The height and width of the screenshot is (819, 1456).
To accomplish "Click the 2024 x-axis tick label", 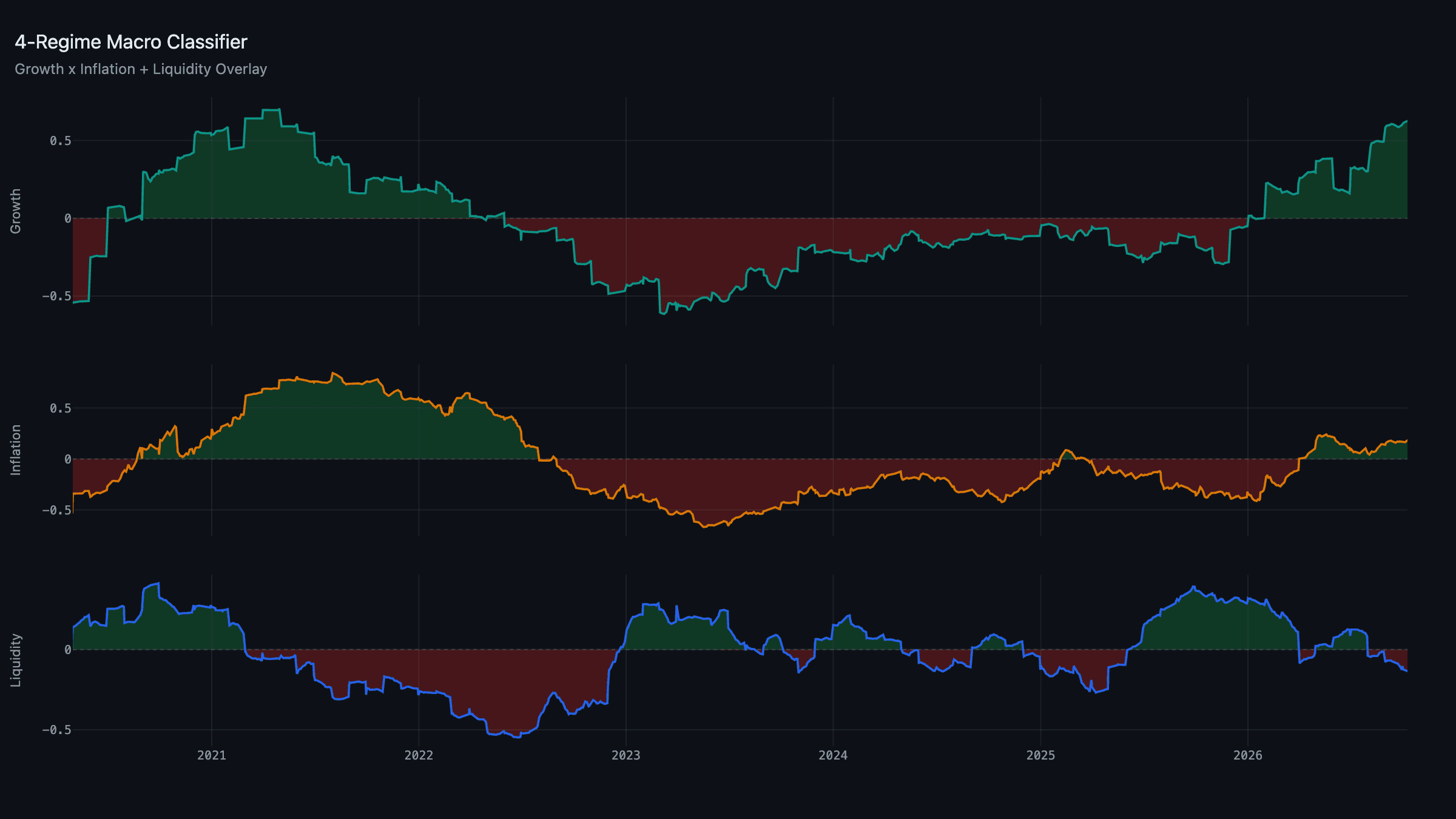I will [x=833, y=755].
